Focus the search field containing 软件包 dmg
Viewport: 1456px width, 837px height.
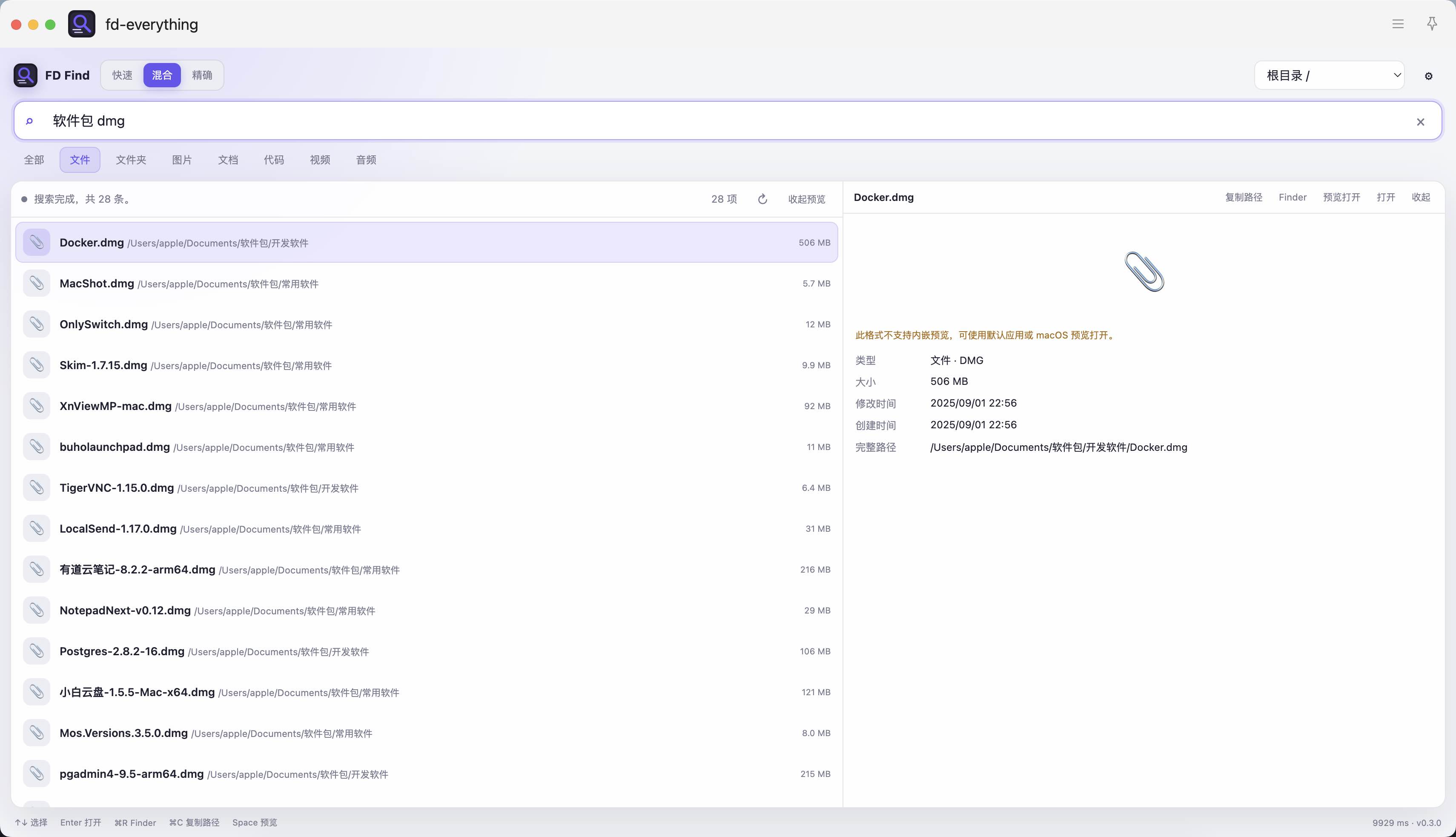coord(728,121)
